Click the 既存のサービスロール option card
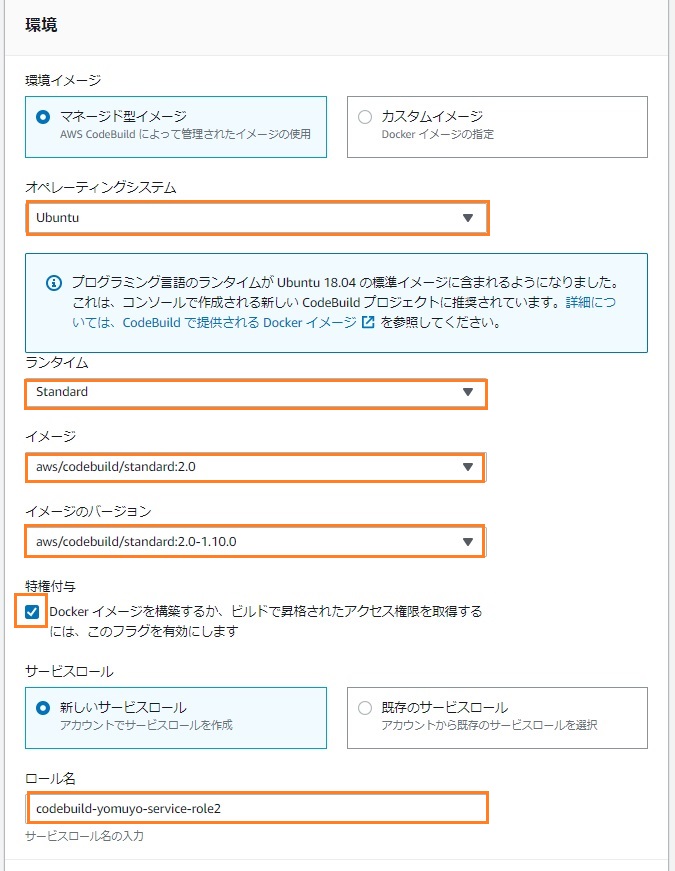This screenshot has height=871, width=675. click(x=497, y=718)
